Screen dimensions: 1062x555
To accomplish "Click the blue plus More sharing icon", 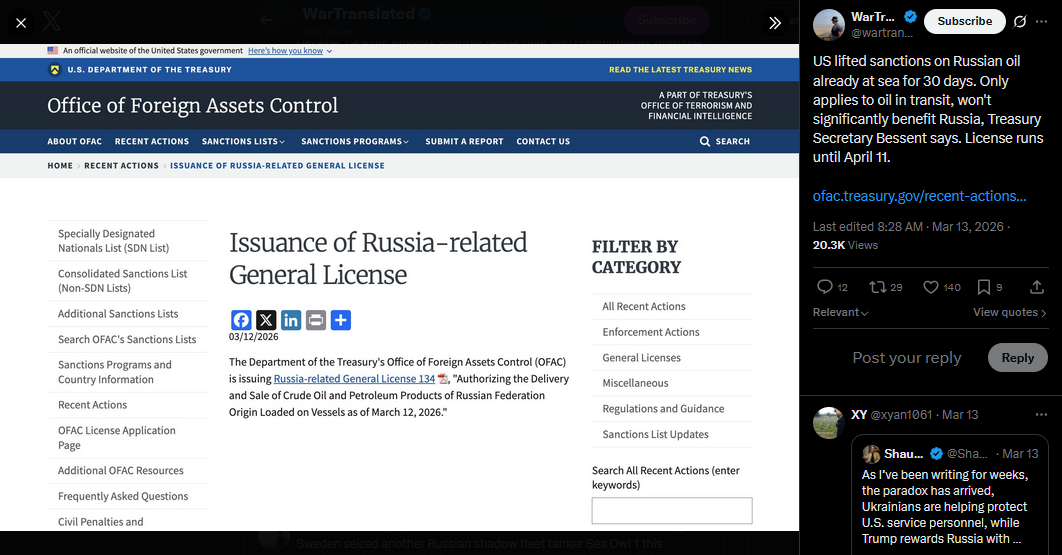I will coord(341,320).
